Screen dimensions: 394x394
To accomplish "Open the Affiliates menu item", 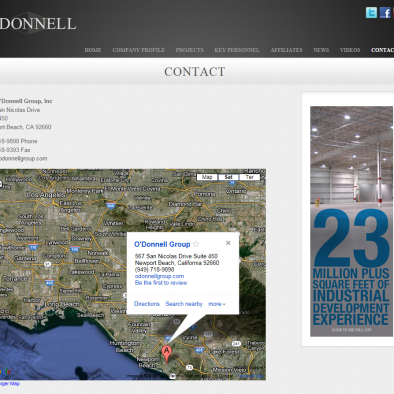I will [286, 50].
